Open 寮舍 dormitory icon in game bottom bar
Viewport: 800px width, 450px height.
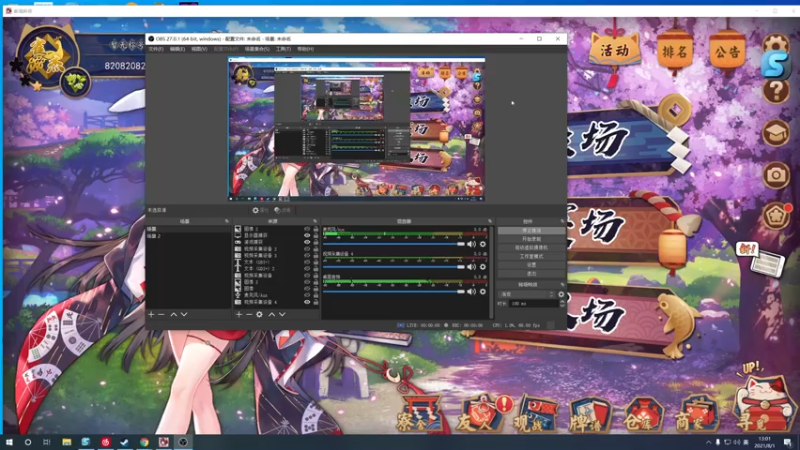pyautogui.click(x=419, y=414)
